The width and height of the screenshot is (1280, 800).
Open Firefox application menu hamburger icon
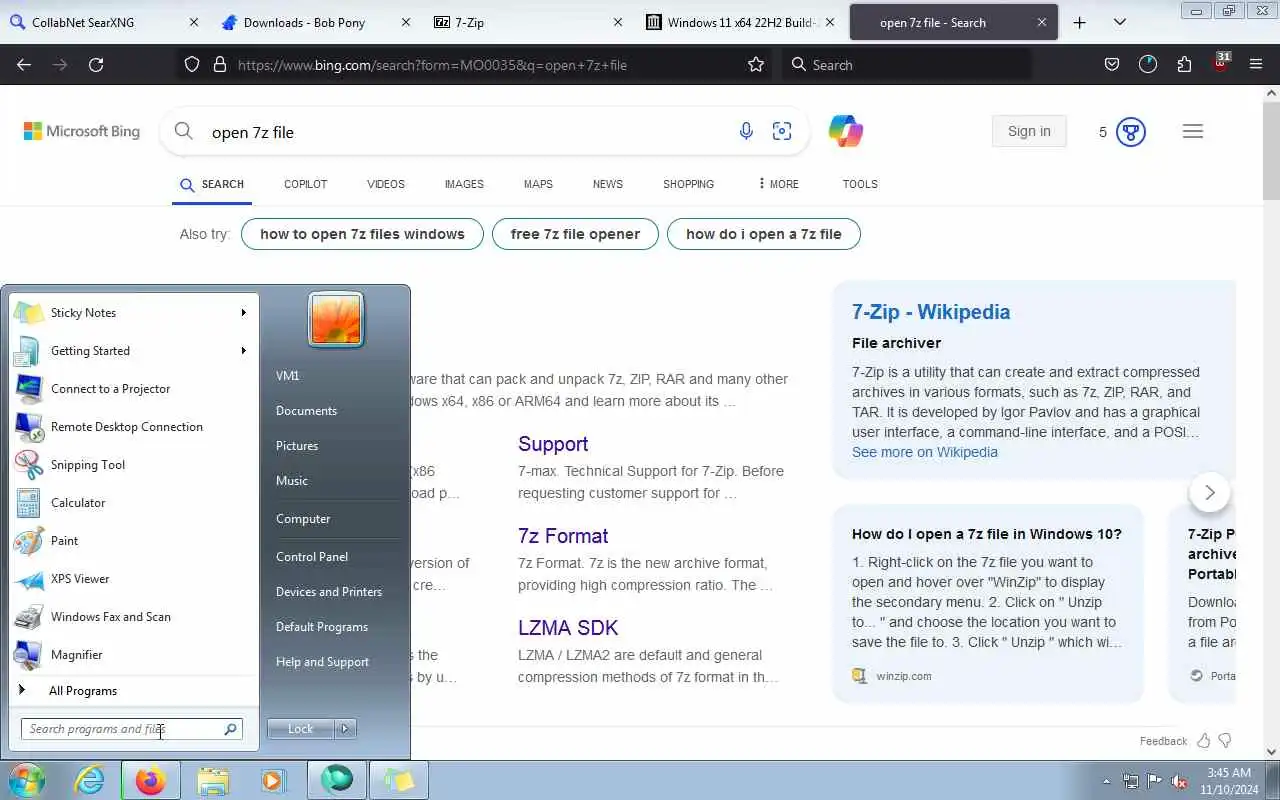click(1256, 65)
